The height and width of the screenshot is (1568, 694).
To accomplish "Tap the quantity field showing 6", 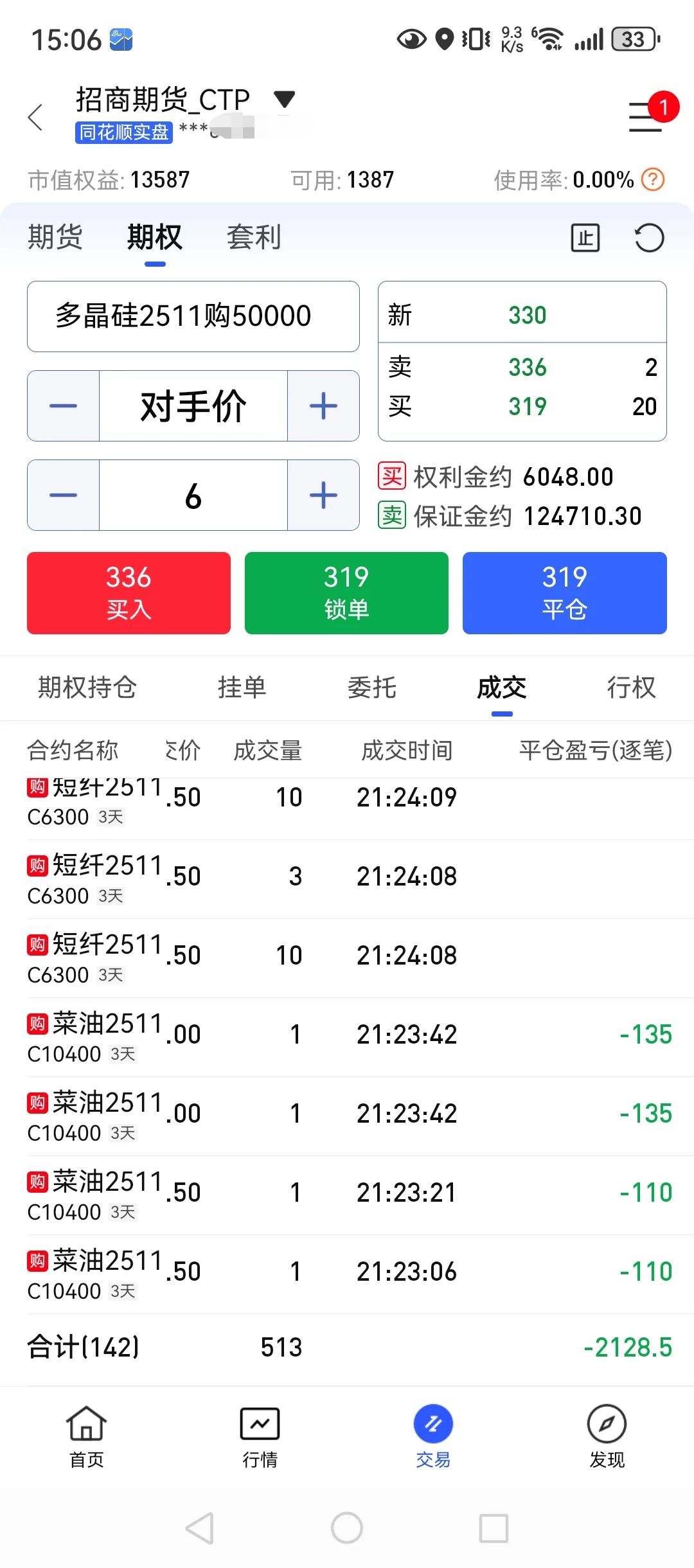I will 193,495.
